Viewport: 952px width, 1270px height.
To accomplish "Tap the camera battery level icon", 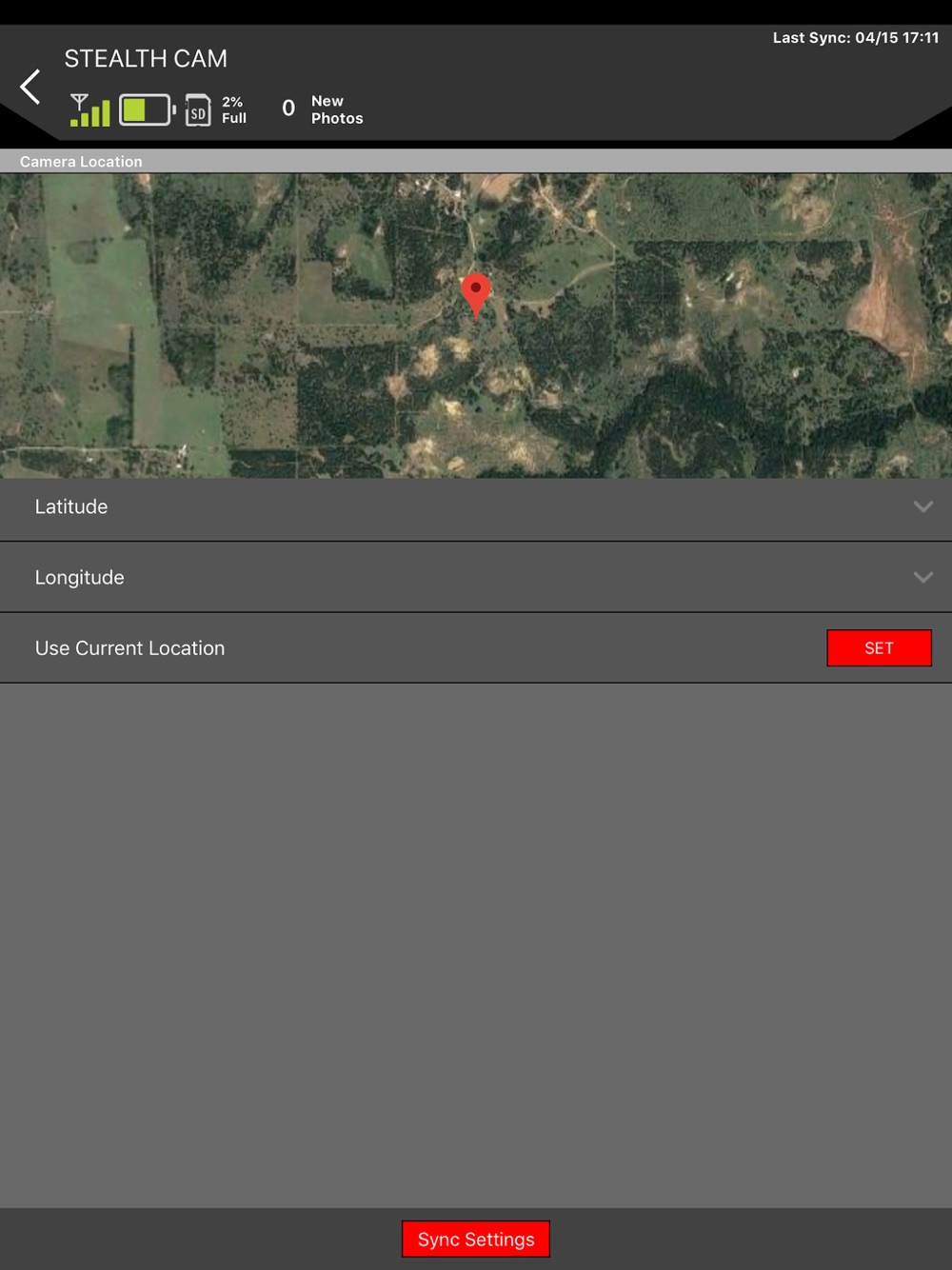I will click(148, 109).
